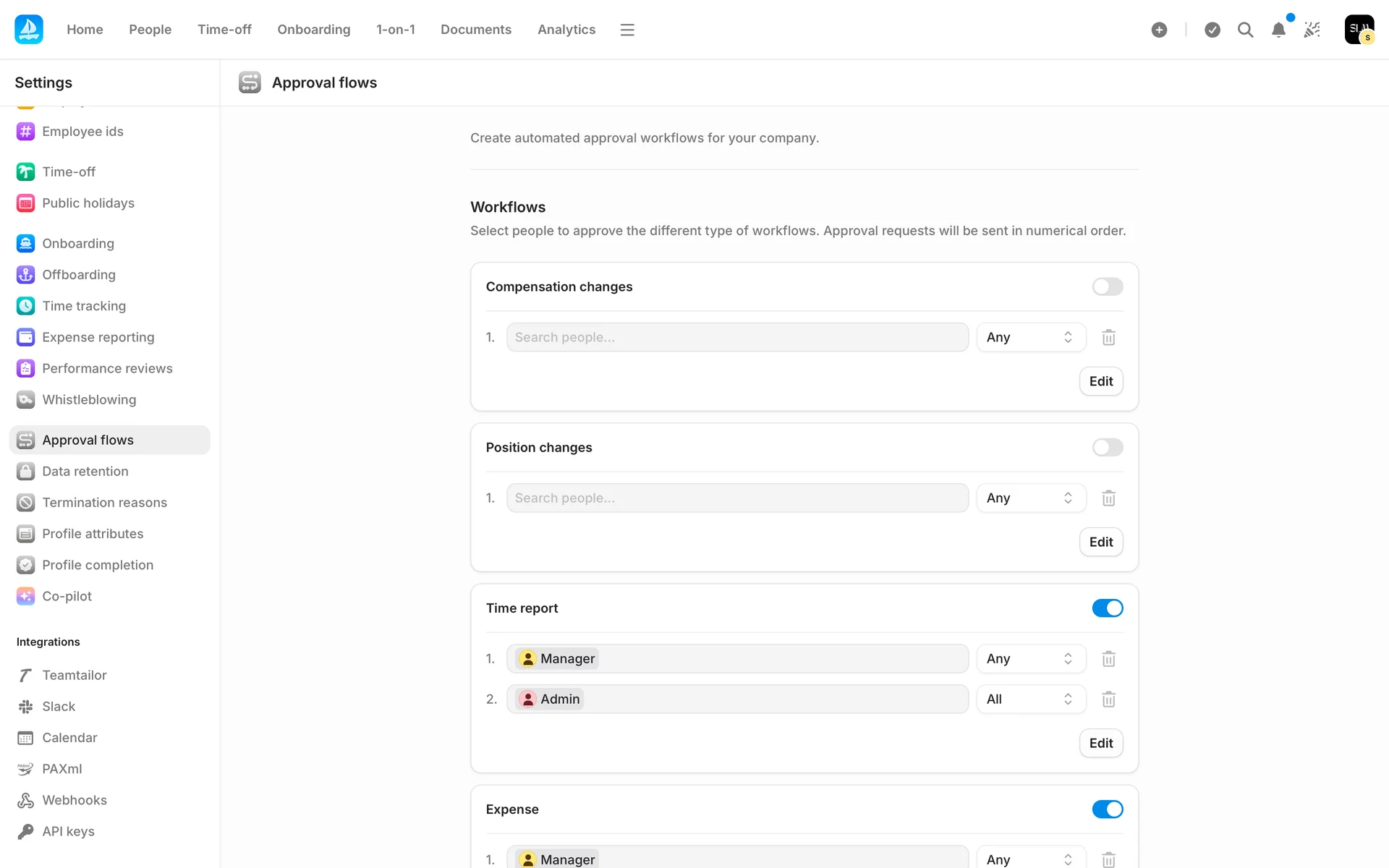Open Any dropdown under Position changes

coord(1030,498)
